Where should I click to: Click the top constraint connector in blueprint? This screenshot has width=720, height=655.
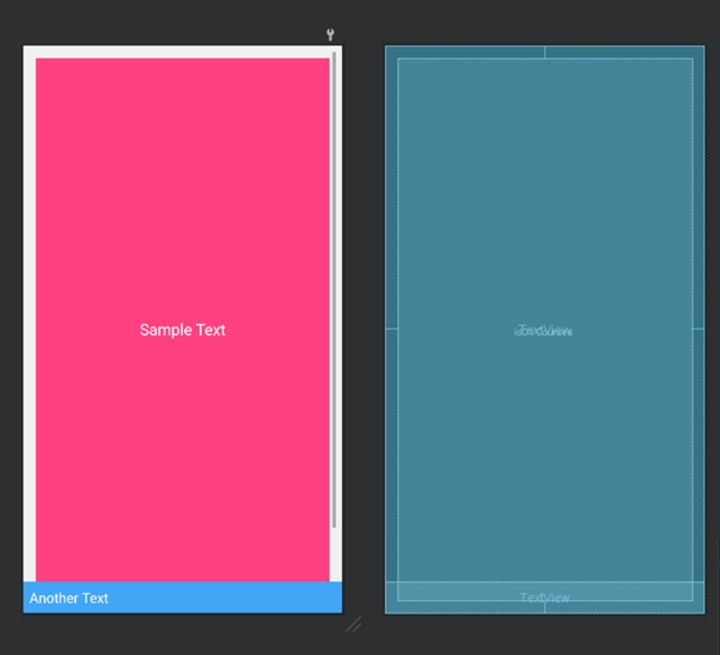point(545,52)
